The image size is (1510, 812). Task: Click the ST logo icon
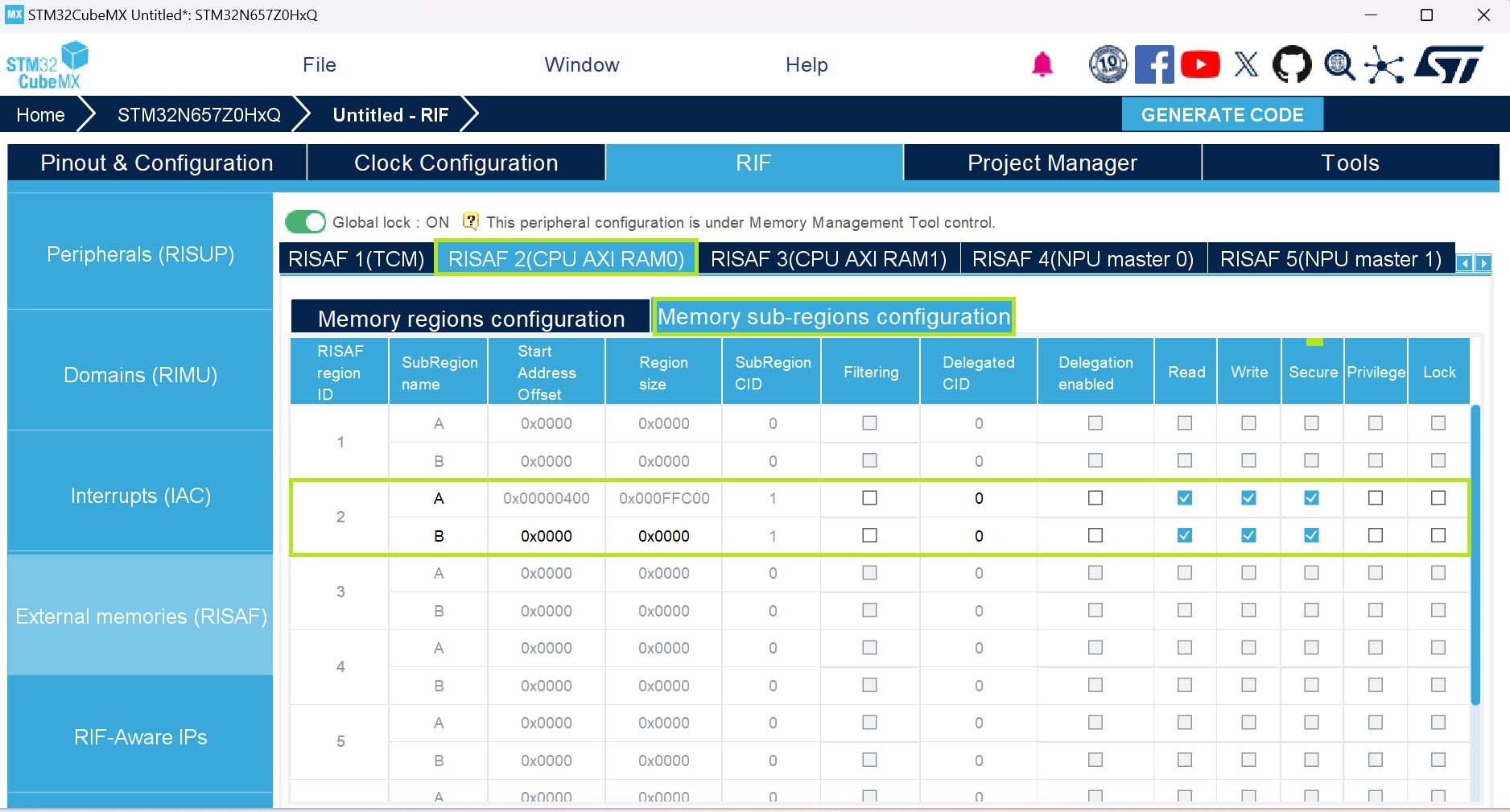point(1449,64)
